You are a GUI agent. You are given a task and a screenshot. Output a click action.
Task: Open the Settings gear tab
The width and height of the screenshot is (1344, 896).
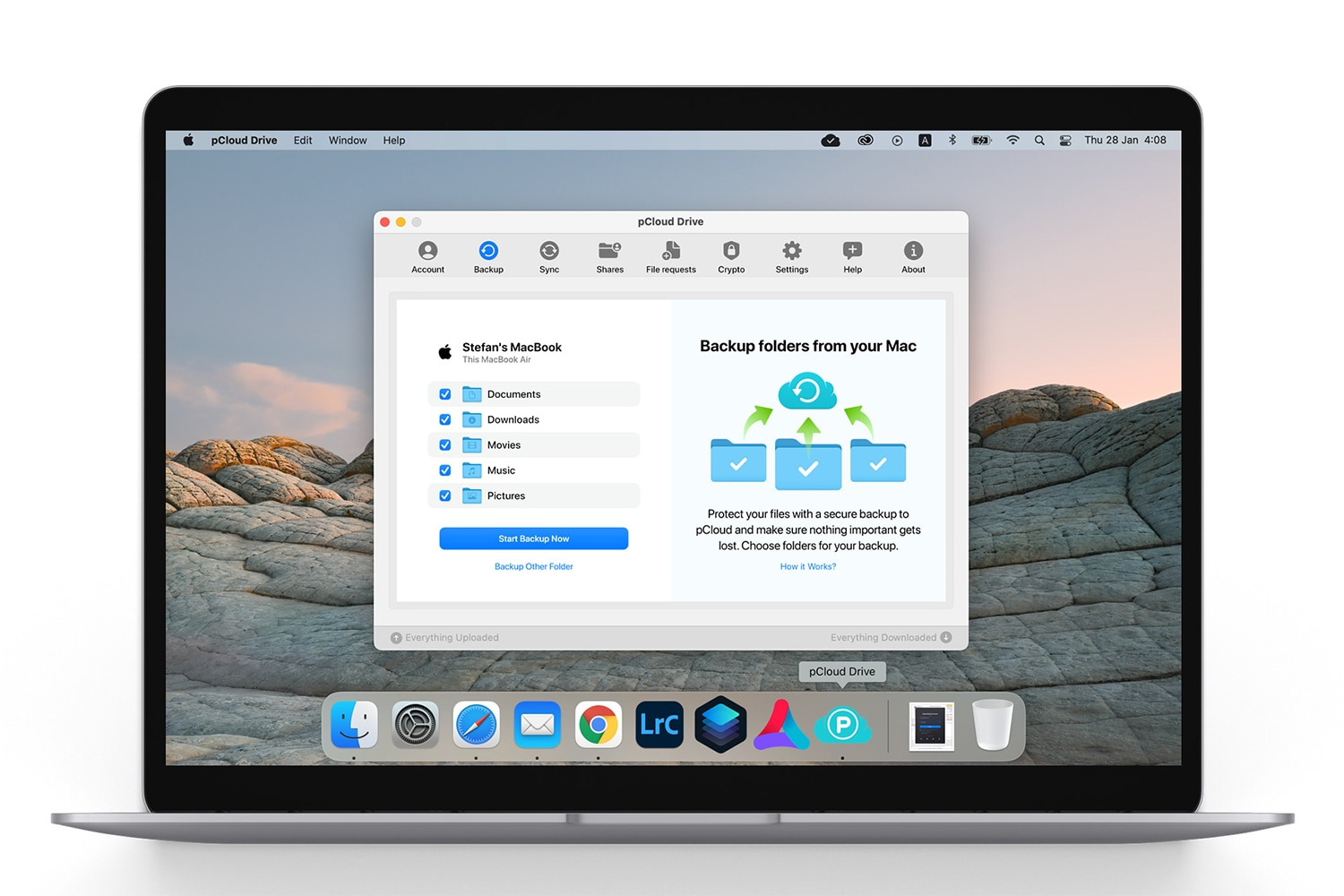click(x=792, y=256)
